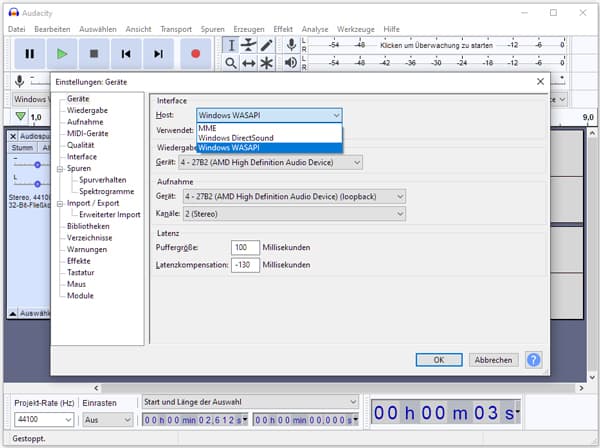
Task: Open the Wiedergabe Gerät dropdown
Action: point(271,163)
